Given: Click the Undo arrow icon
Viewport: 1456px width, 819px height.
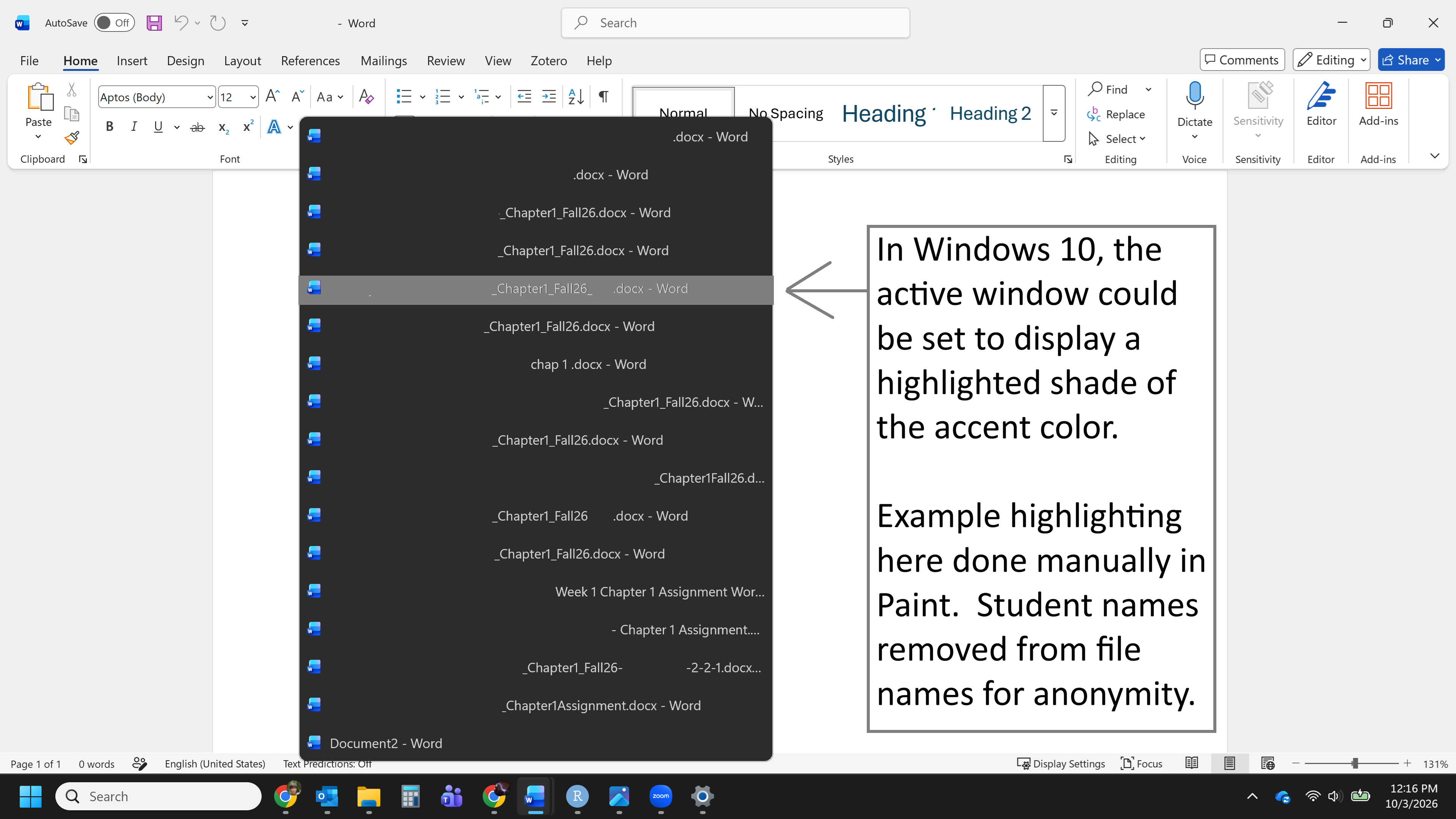Looking at the screenshot, I should 181,23.
